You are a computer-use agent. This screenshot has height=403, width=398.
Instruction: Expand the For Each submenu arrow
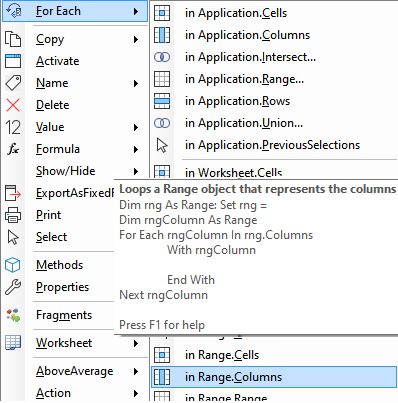136,11
